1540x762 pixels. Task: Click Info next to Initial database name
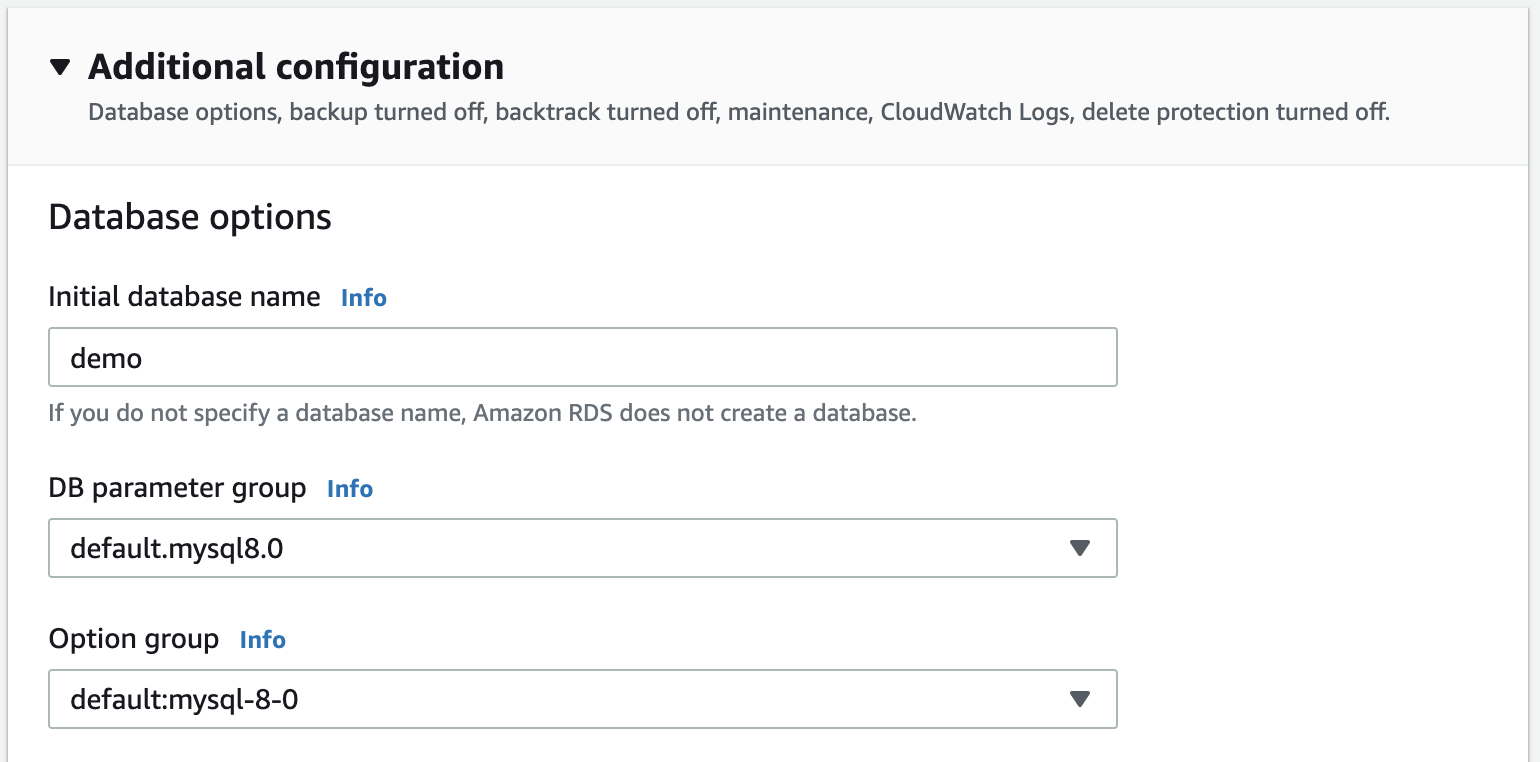pyautogui.click(x=363, y=297)
